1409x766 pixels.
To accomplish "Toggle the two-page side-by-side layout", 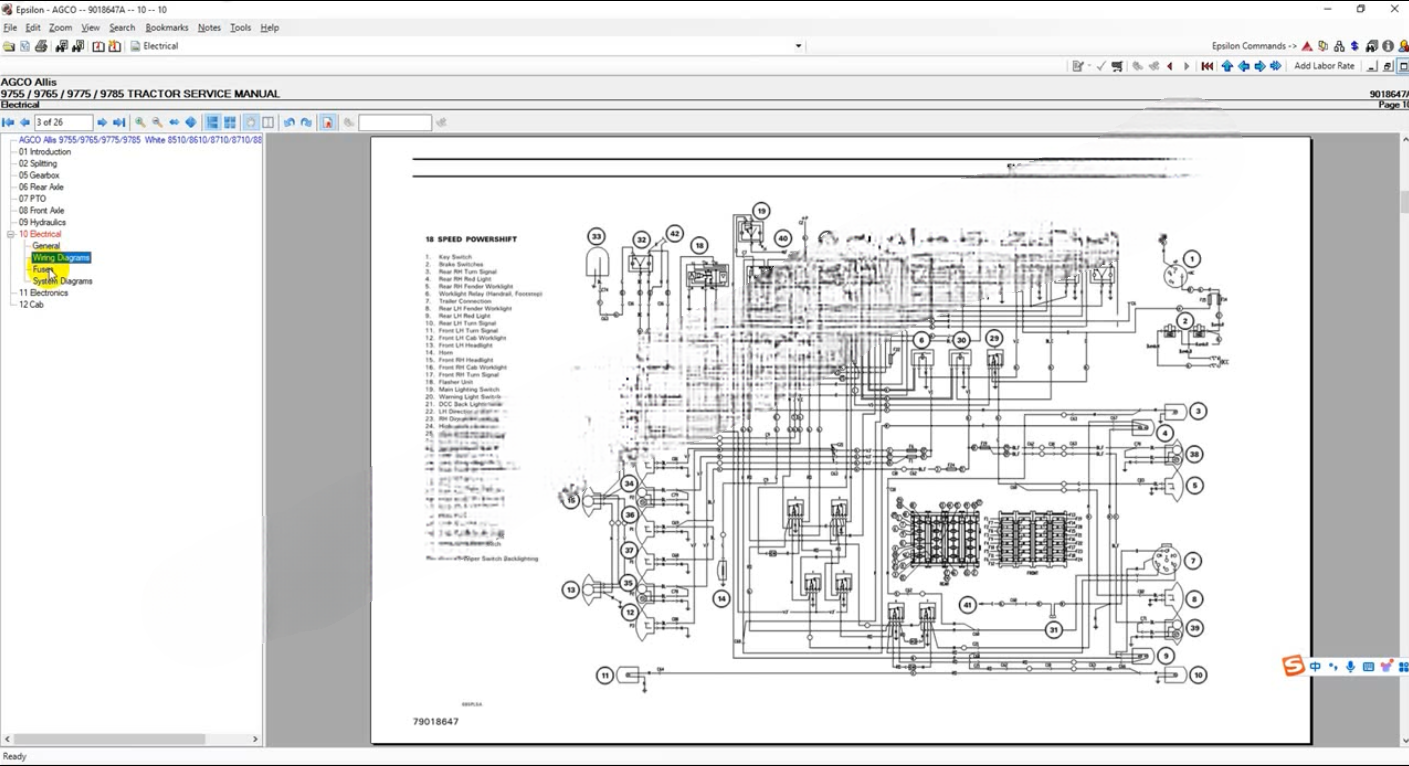I will (x=268, y=123).
